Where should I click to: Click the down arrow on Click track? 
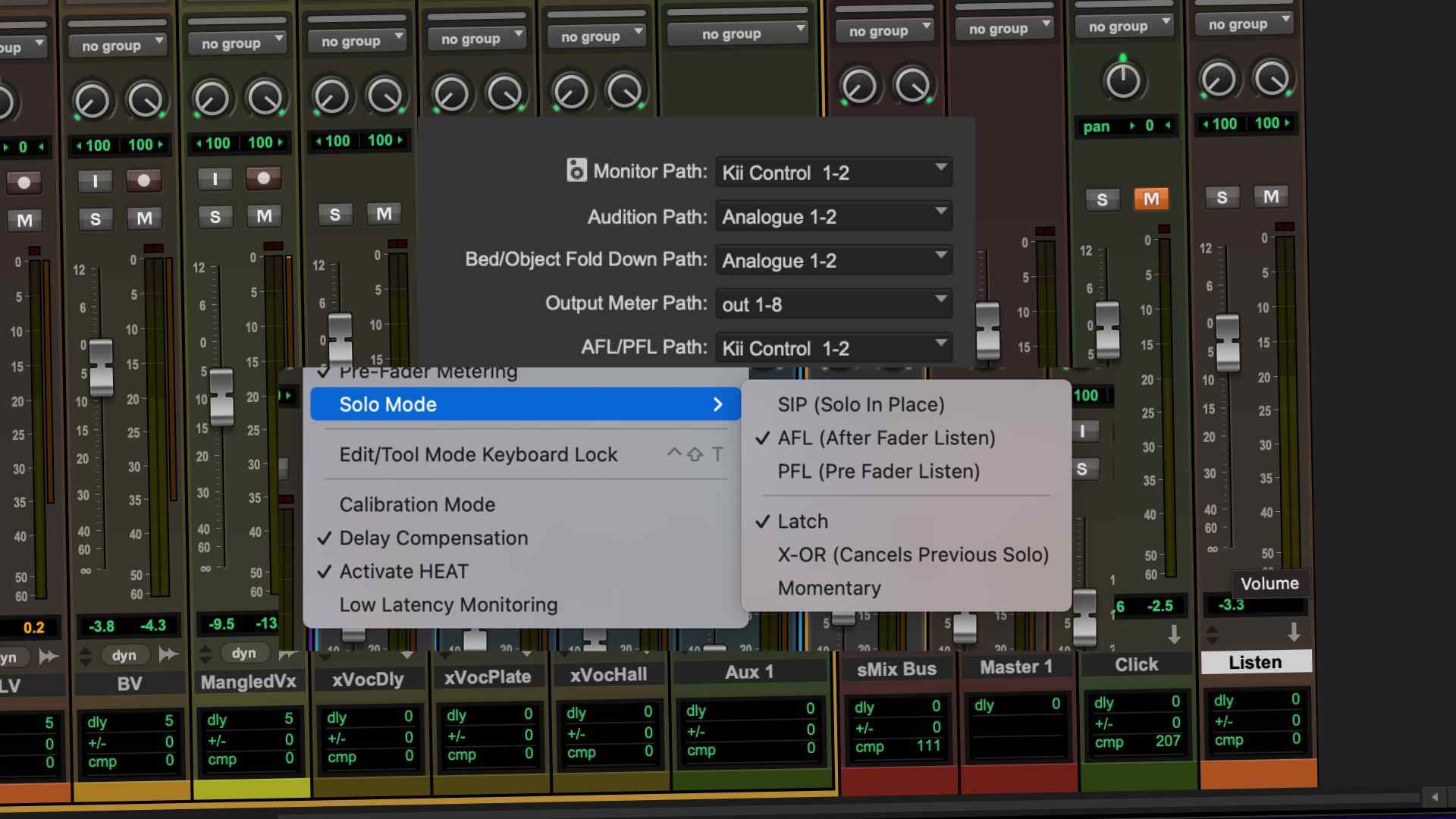click(1174, 634)
